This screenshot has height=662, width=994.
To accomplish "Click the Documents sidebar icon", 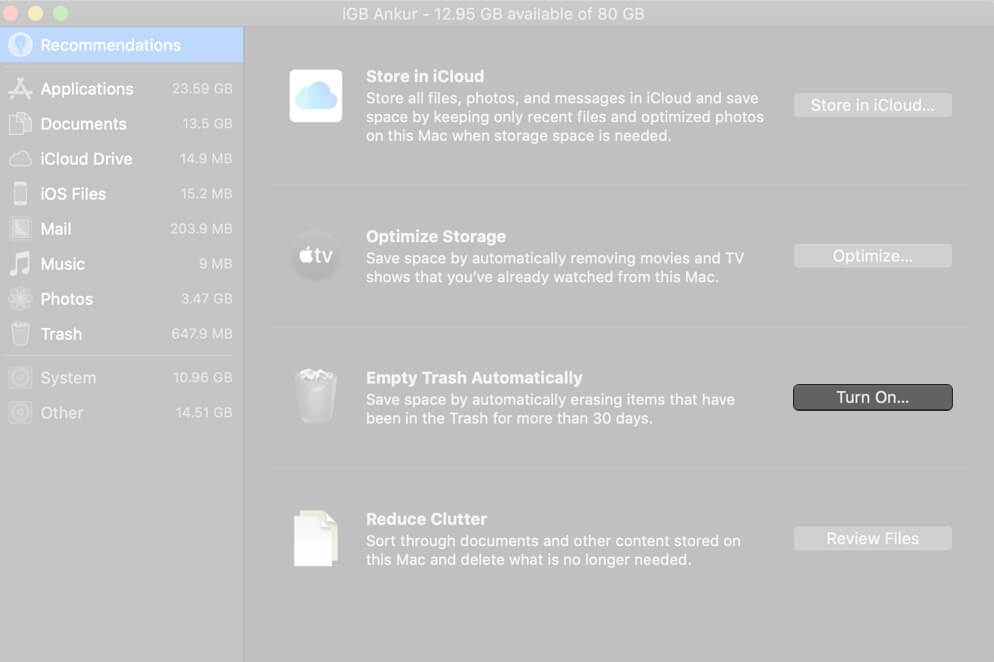I will pos(20,124).
